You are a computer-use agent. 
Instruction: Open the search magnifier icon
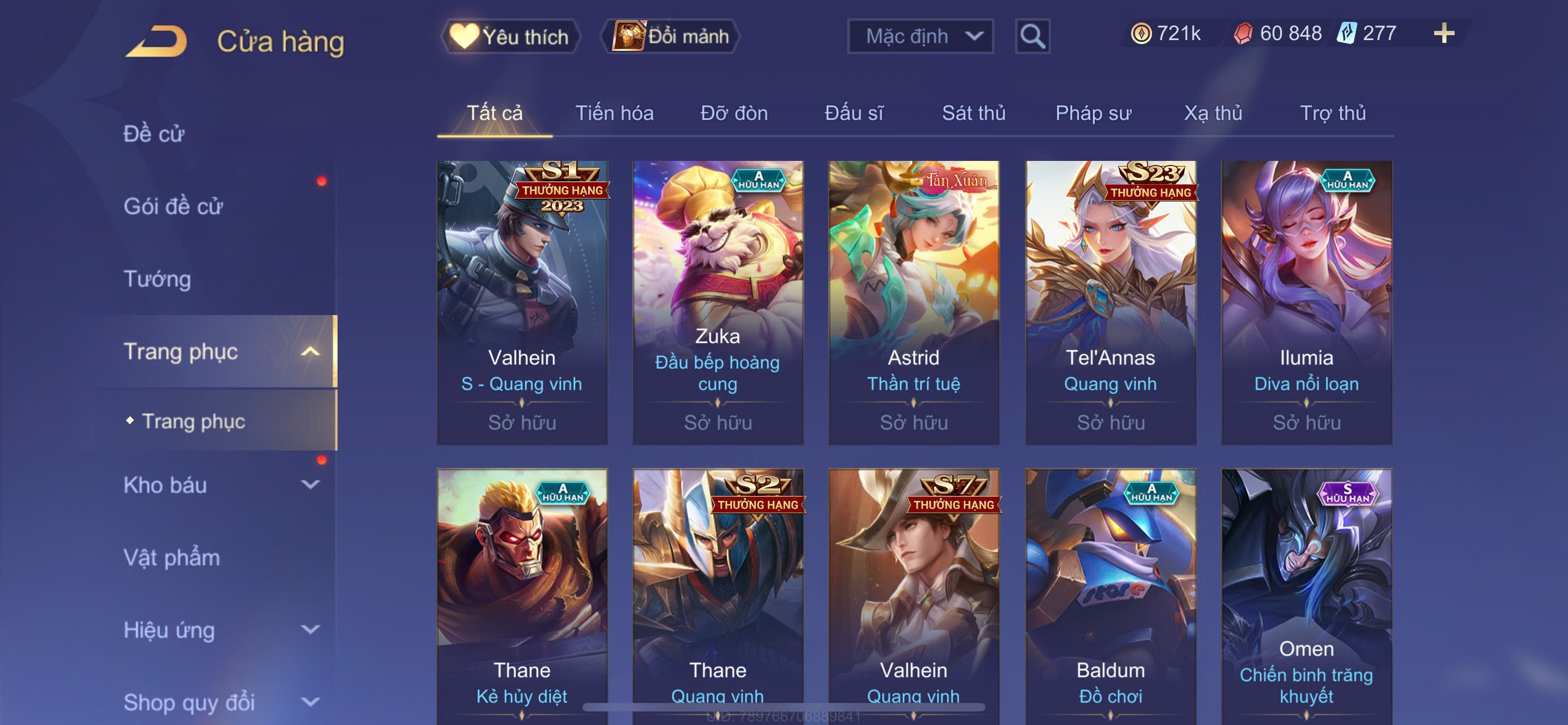(x=1032, y=37)
